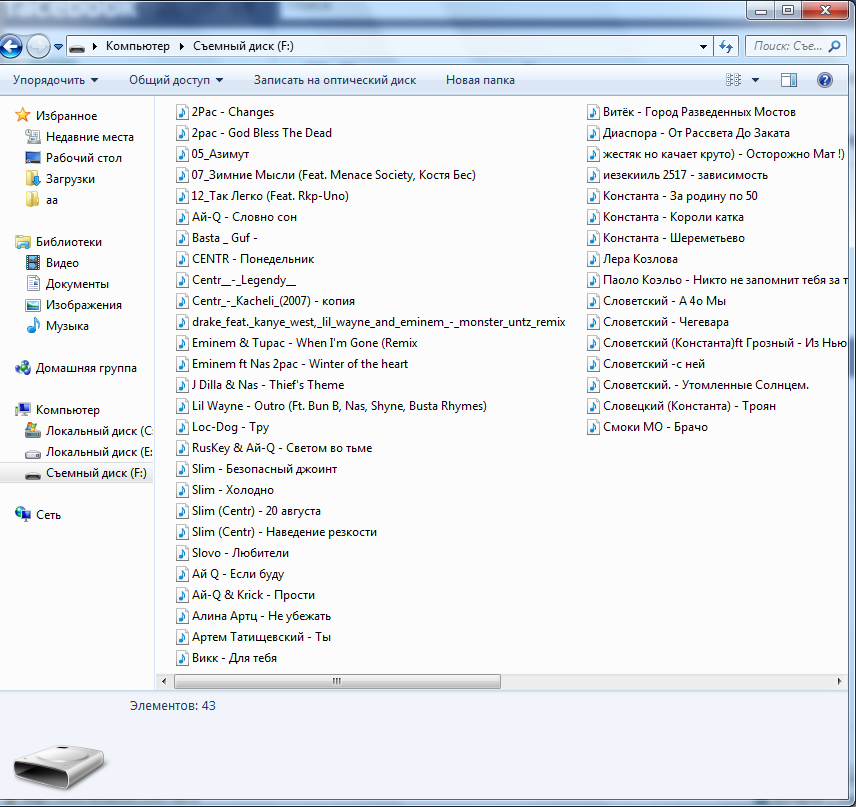Click audio icon of Loc-Dog - Тру
The height and width of the screenshot is (807, 856).
pos(182,427)
